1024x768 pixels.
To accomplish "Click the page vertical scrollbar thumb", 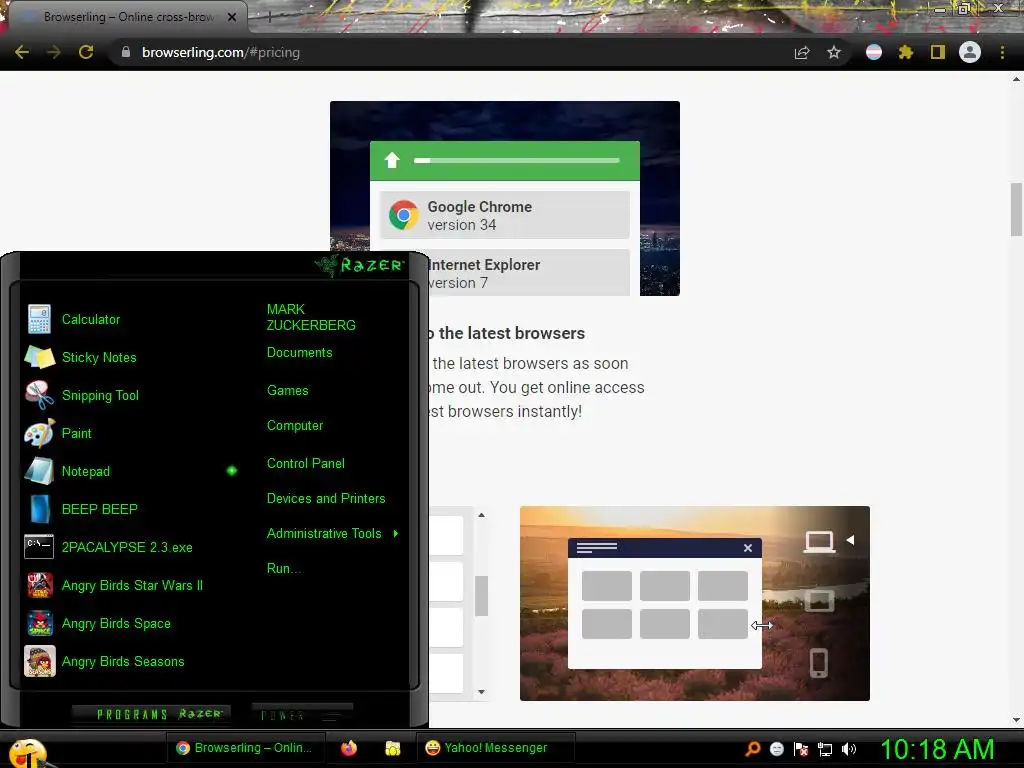I will (1016, 209).
